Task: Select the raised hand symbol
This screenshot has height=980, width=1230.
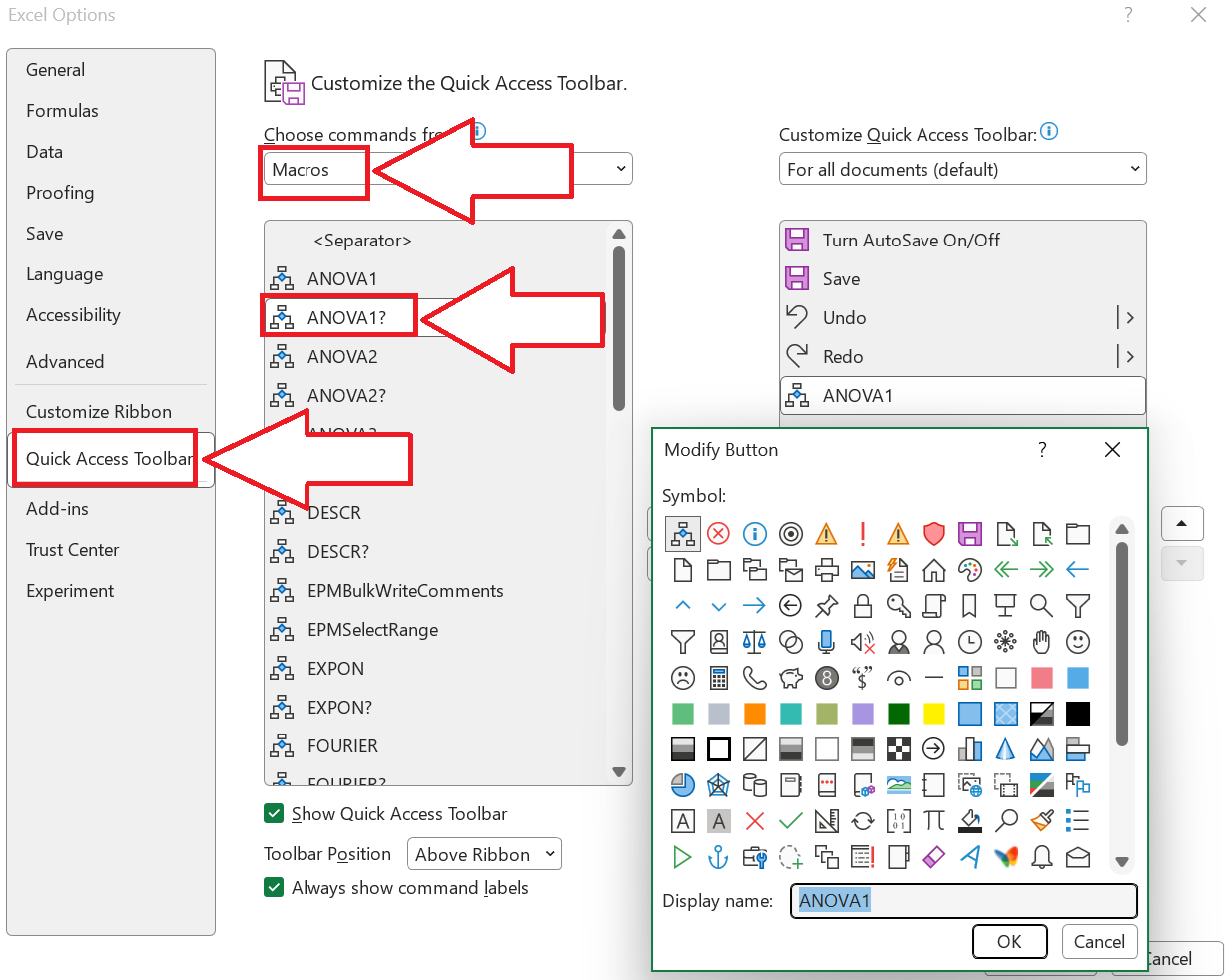Action: 1042,642
